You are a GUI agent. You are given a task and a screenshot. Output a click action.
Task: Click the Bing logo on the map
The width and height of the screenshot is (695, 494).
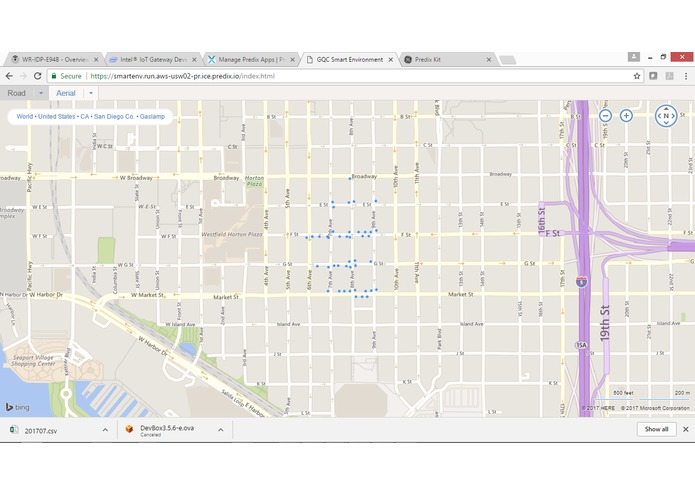[x=17, y=407]
